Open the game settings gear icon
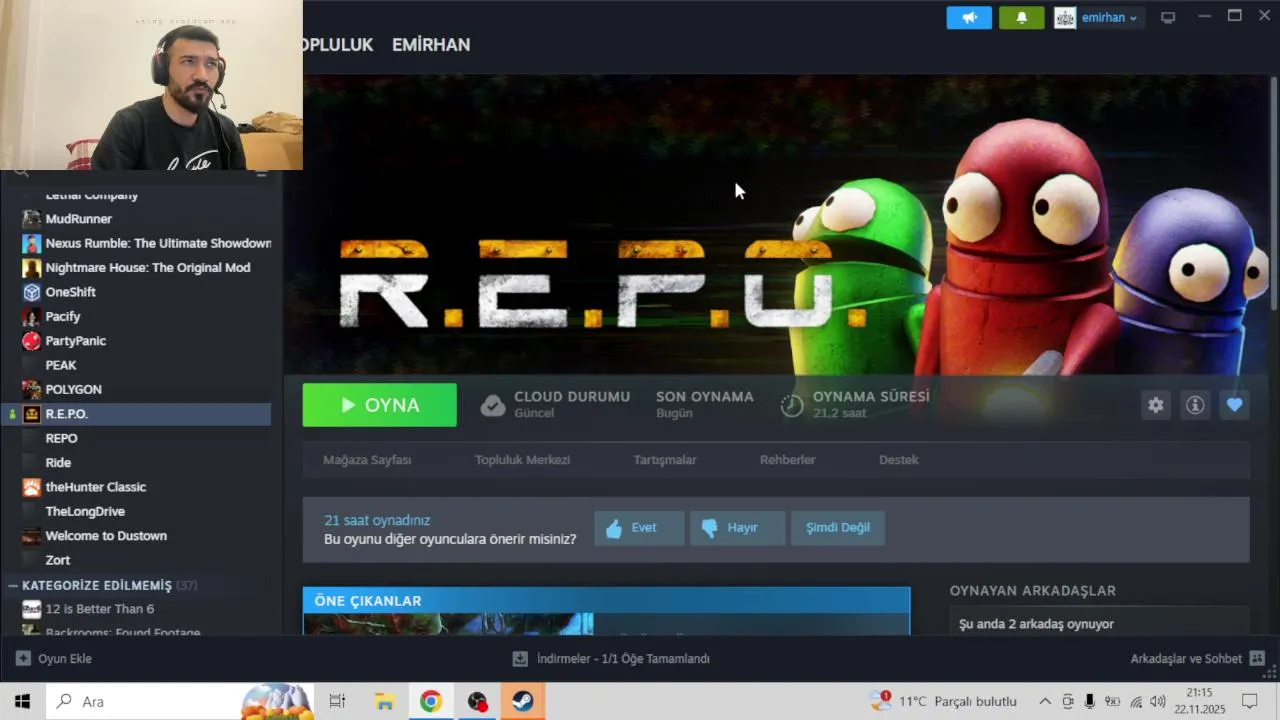Viewport: 1280px width, 720px height. 1156,405
